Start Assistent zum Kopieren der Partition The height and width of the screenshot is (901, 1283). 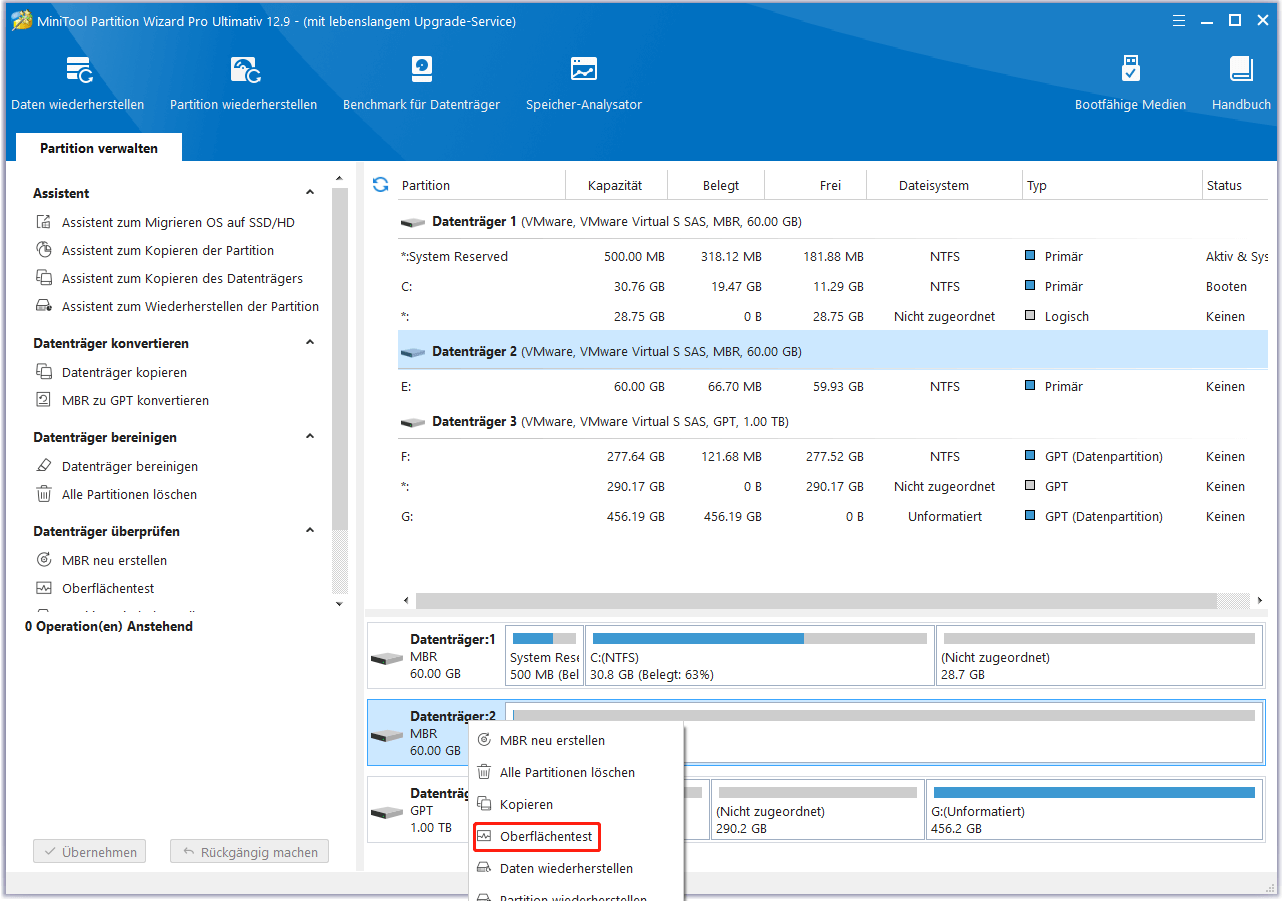pos(168,251)
